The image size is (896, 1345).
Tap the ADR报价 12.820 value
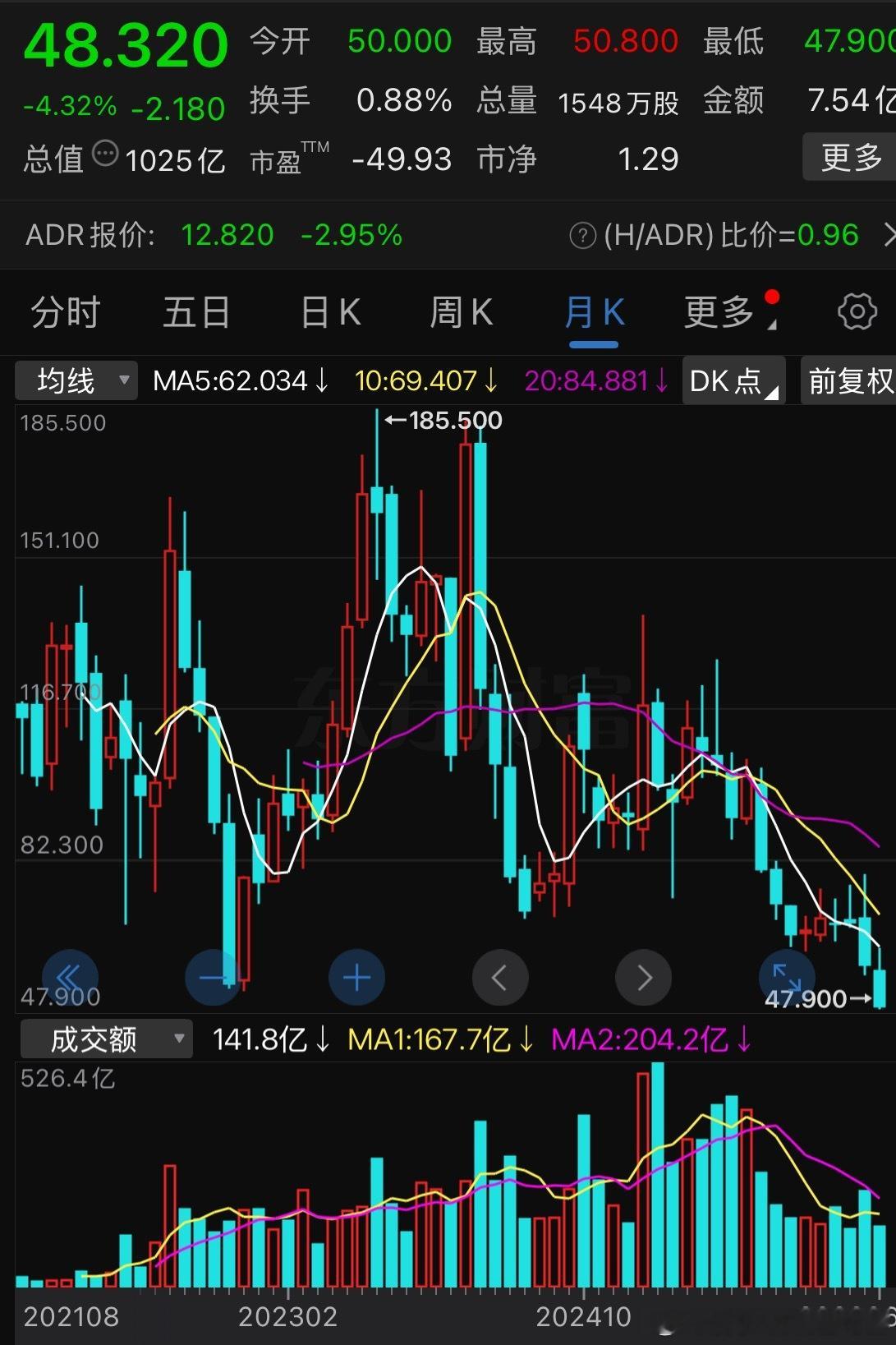(227, 236)
